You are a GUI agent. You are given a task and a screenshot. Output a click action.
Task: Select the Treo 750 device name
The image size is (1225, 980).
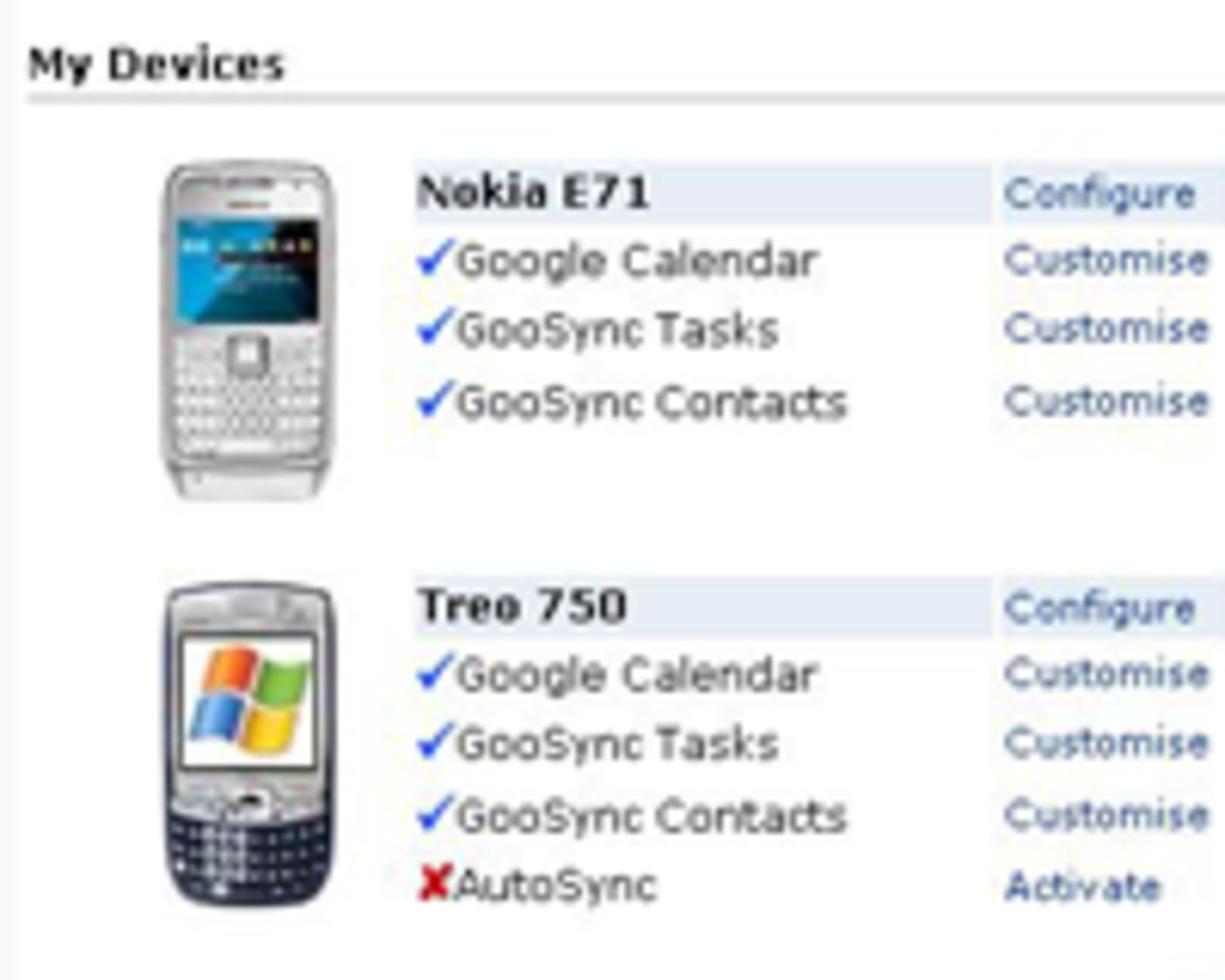523,606
